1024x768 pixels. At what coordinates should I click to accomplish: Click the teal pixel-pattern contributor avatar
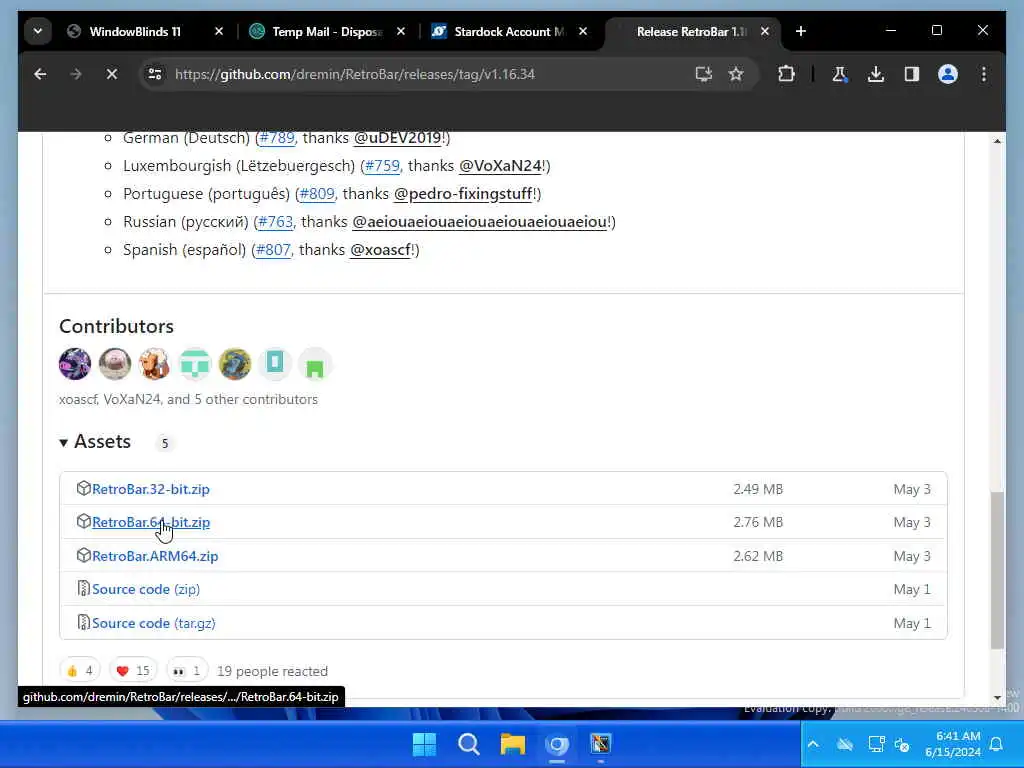(x=195, y=364)
